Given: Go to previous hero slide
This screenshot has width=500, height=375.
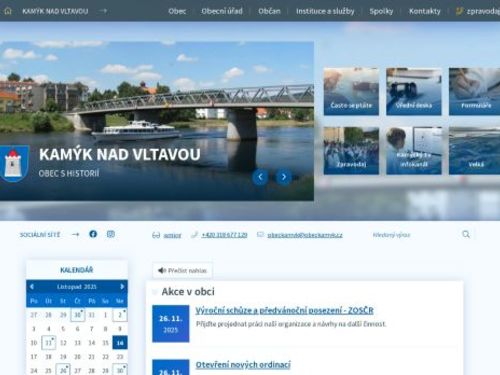Looking at the screenshot, I should tap(260, 177).
